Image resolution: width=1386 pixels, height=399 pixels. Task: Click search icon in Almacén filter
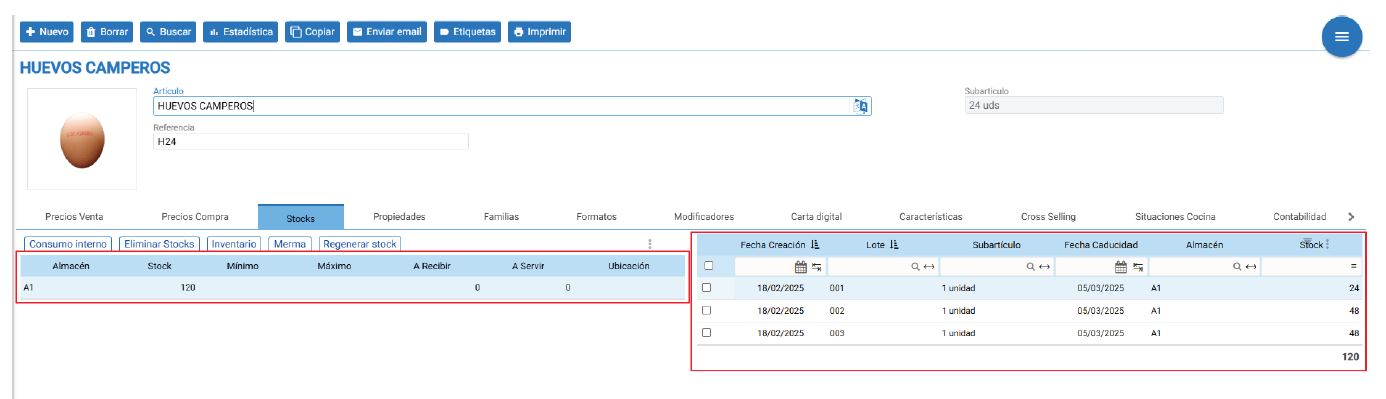coord(1237,267)
